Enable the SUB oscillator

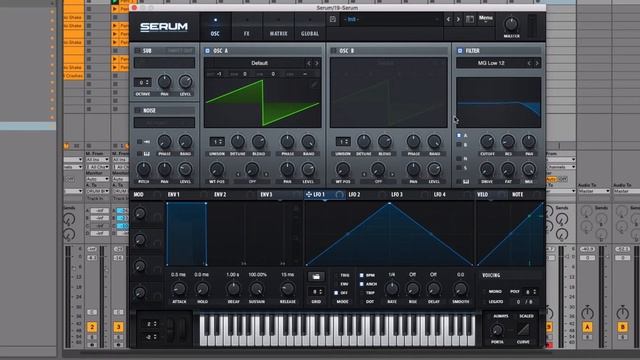pyautogui.click(x=138, y=51)
